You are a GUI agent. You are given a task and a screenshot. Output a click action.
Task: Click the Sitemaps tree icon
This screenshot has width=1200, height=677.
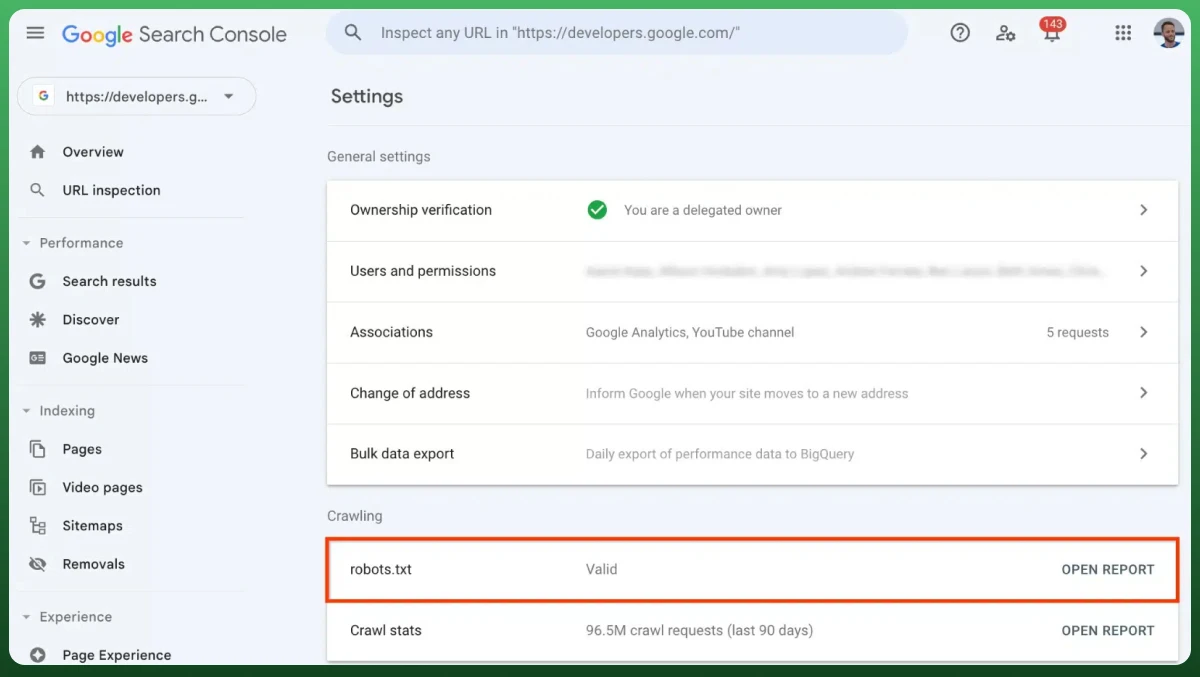38,526
